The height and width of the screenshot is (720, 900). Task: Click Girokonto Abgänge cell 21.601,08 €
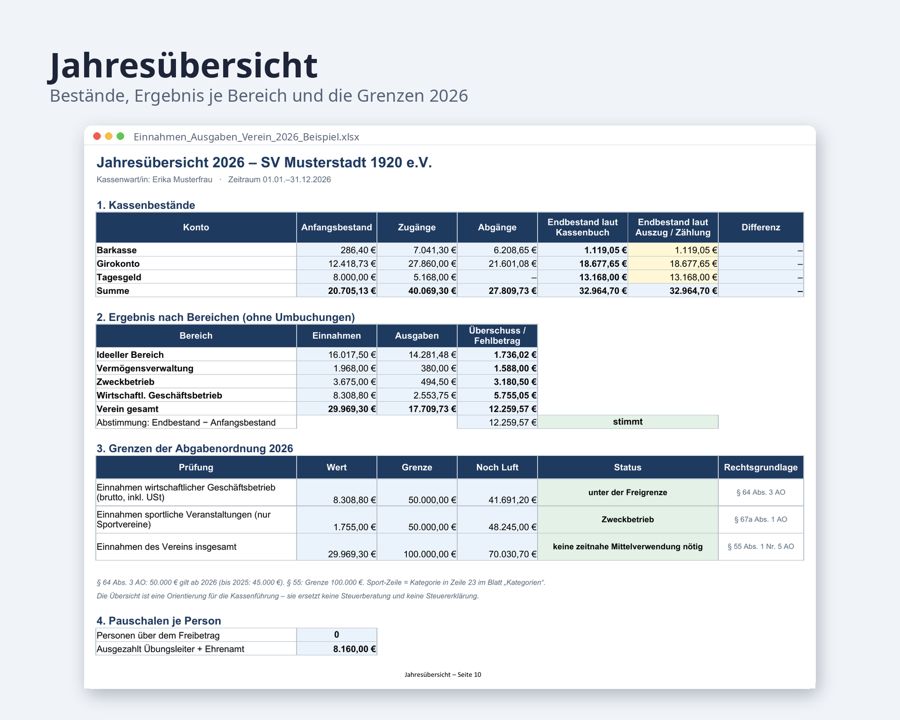click(x=497, y=264)
